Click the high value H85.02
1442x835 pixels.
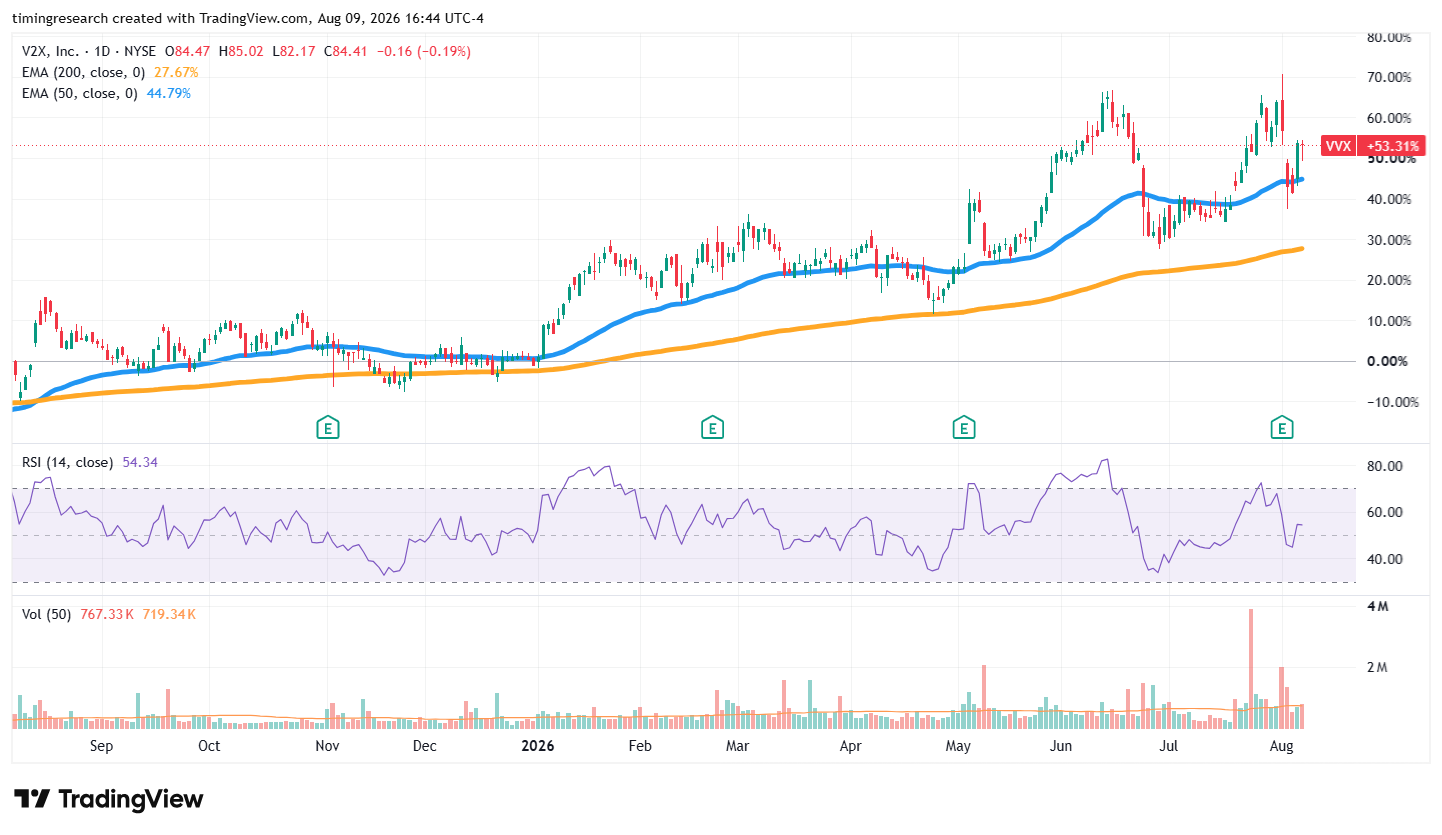click(x=242, y=51)
